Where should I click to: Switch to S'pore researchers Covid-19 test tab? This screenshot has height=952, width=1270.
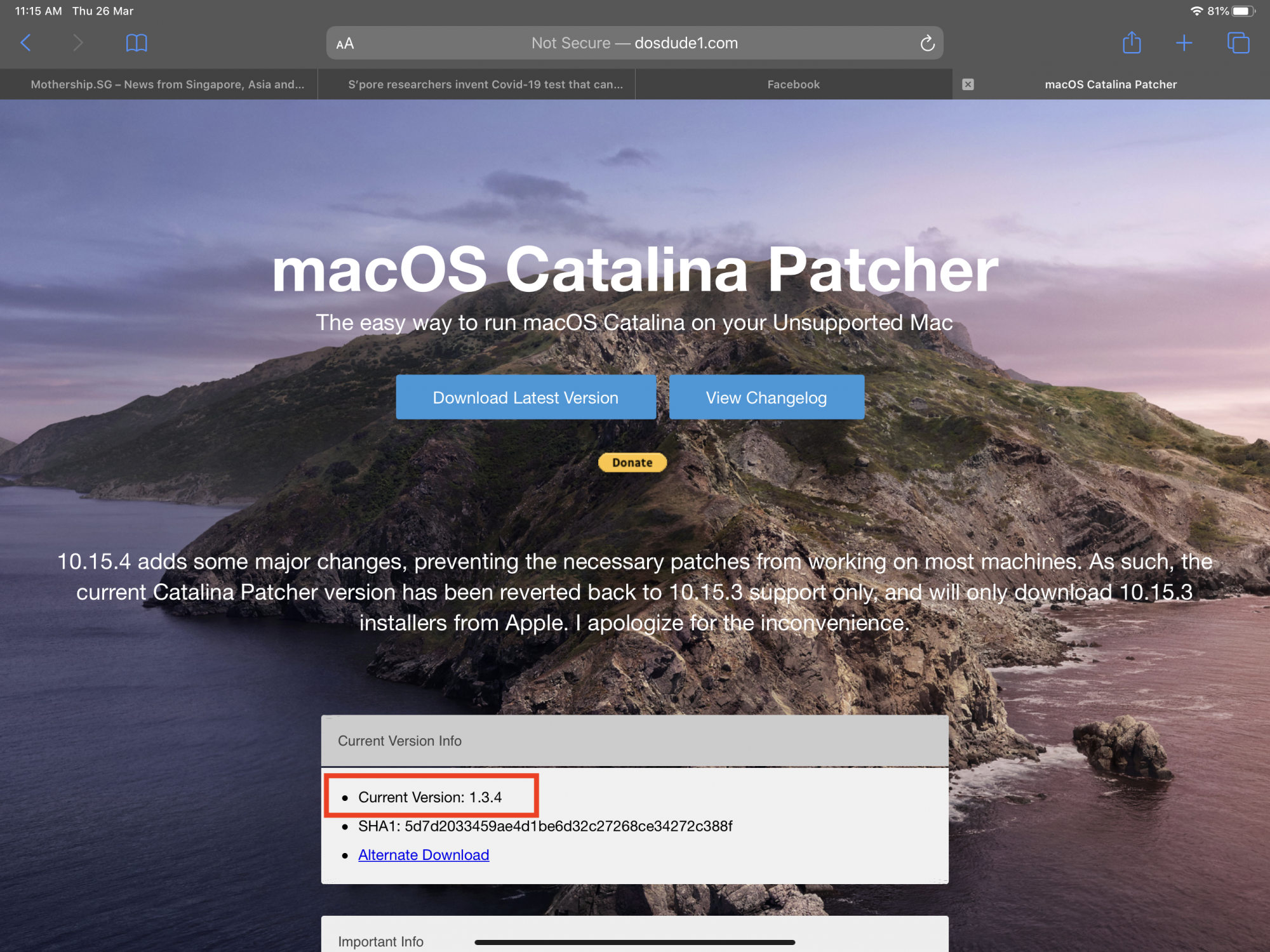(476, 84)
